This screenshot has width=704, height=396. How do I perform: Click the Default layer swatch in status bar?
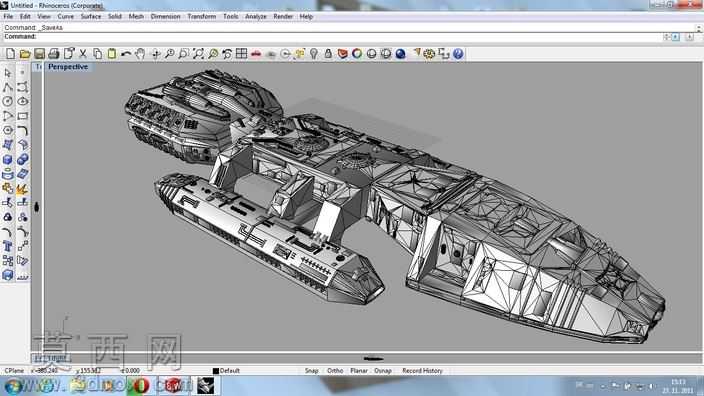(216, 371)
